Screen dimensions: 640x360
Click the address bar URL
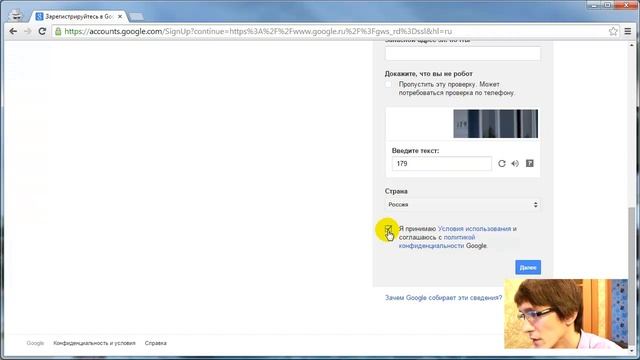258,31
